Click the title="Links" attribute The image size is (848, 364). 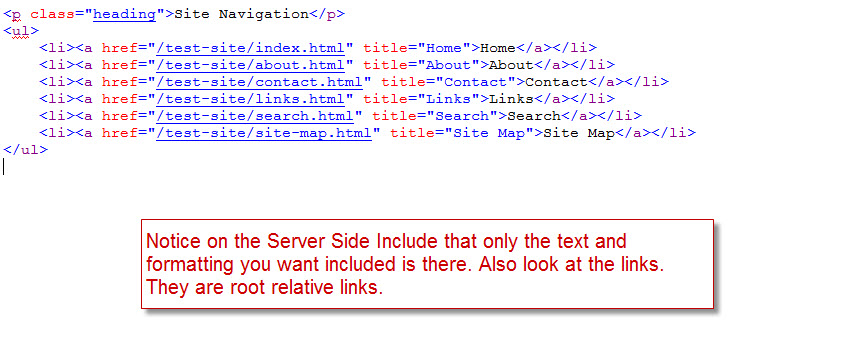coord(421,99)
